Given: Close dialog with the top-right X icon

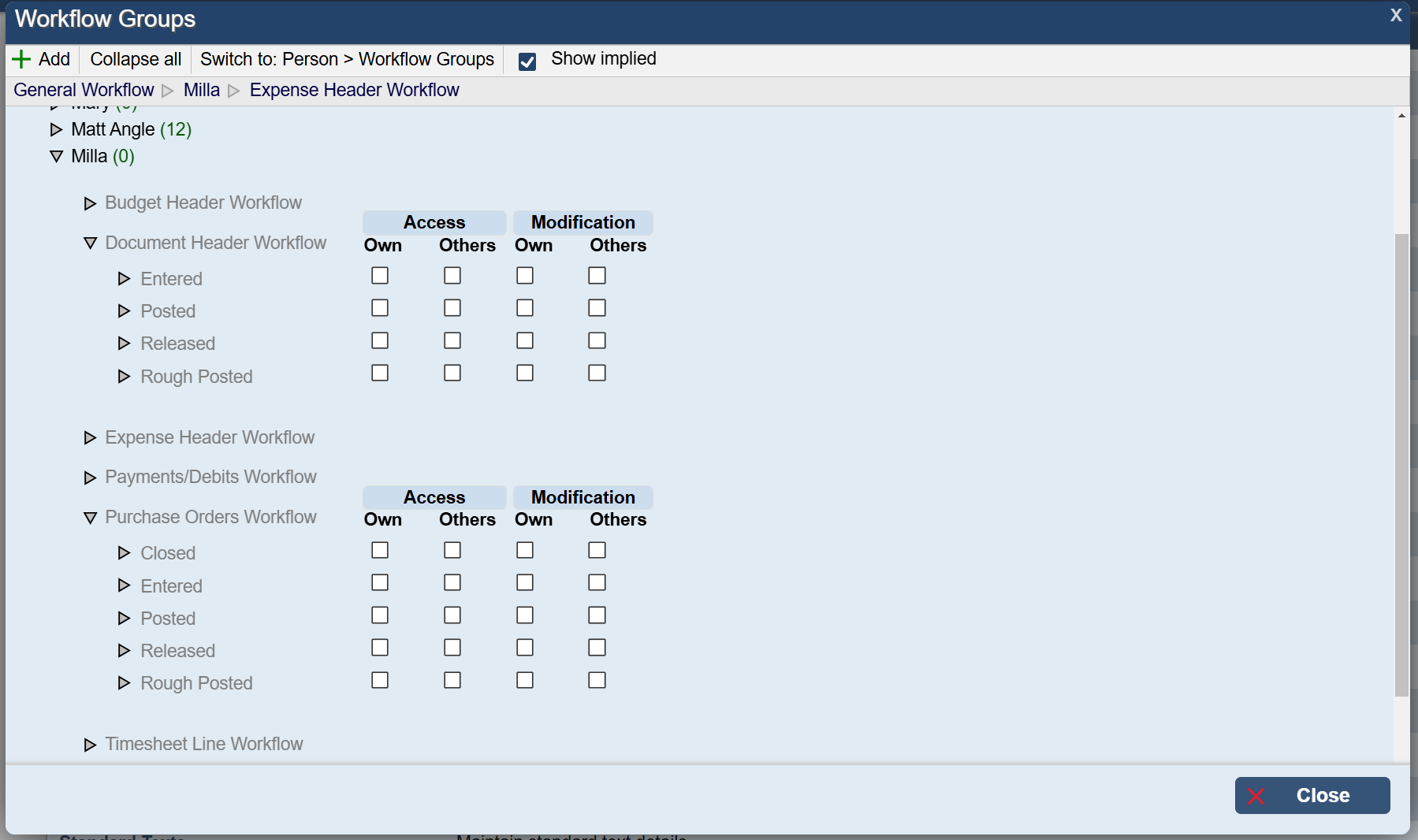Looking at the screenshot, I should point(1395,15).
